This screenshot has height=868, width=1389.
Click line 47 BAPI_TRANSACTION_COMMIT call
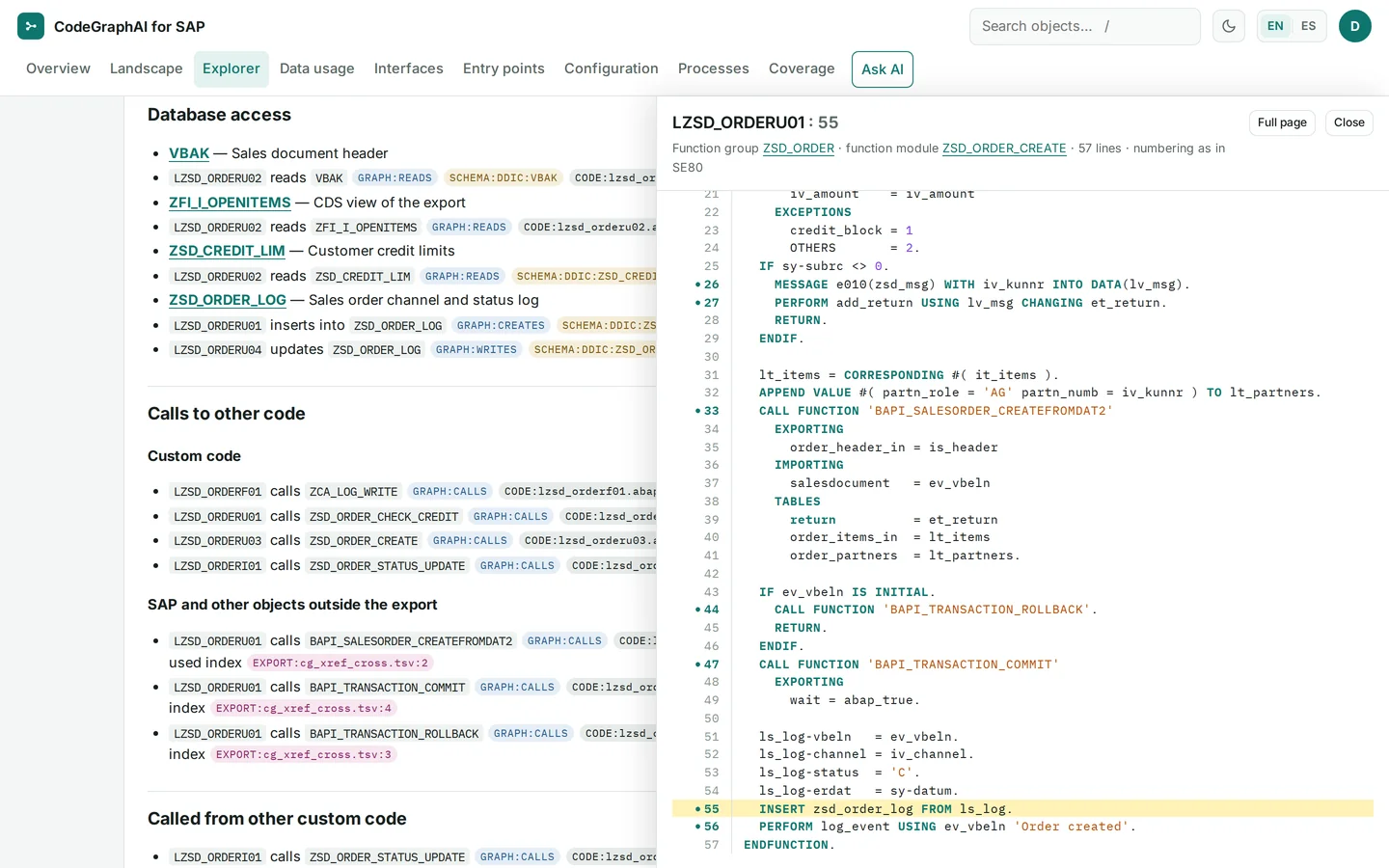[x=909, y=665]
